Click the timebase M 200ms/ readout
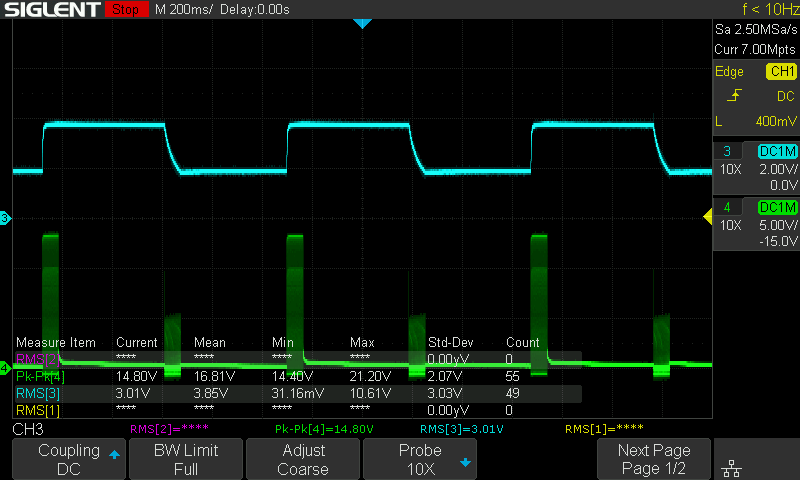800x480 pixels. pyautogui.click(x=184, y=9)
